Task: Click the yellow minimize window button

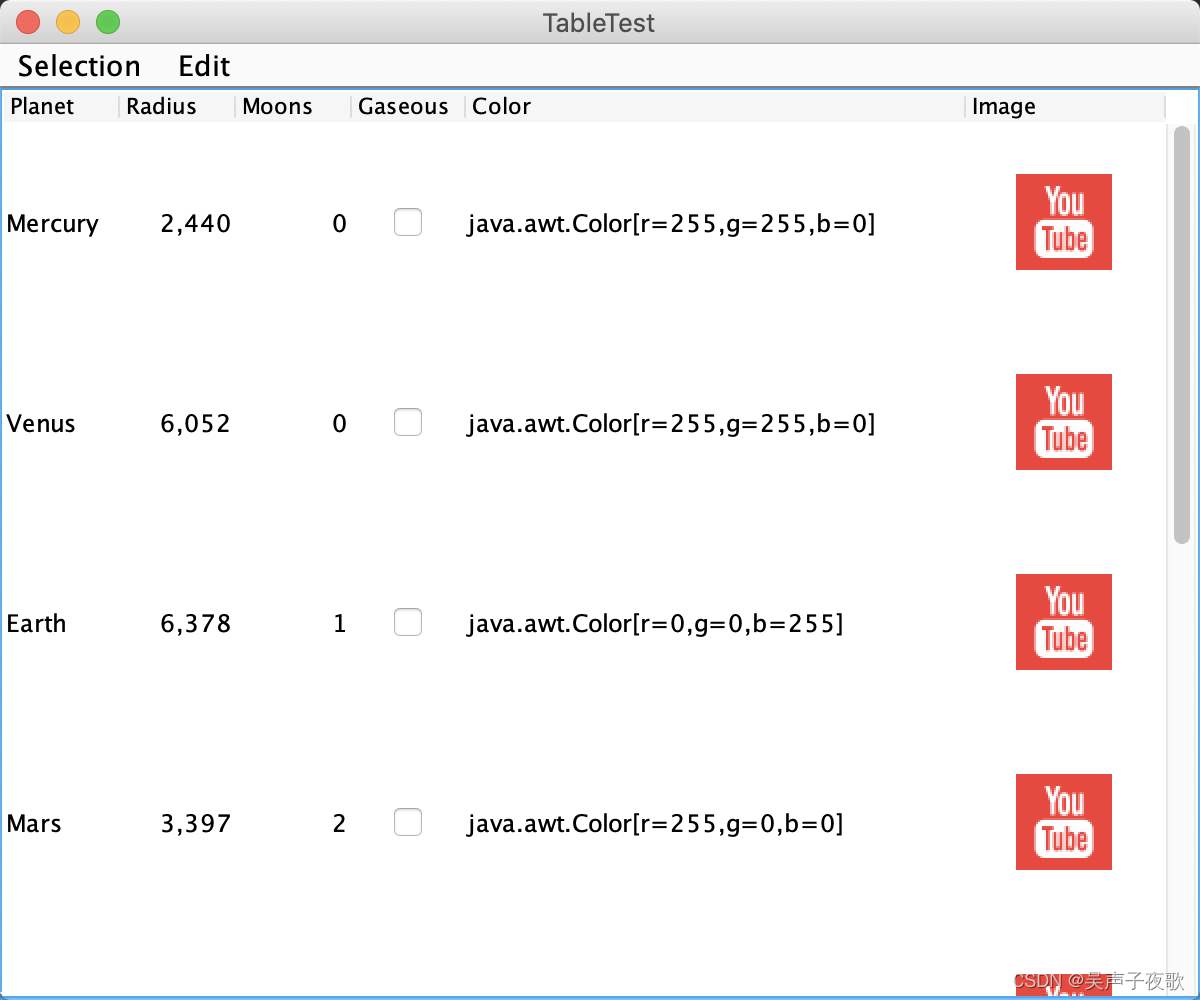Action: (x=67, y=21)
